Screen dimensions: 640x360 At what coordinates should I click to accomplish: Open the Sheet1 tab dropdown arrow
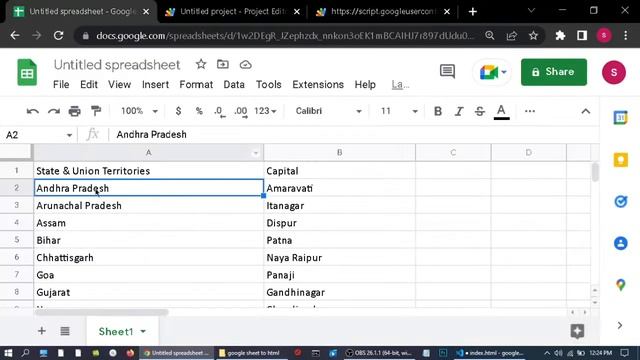click(x=143, y=331)
